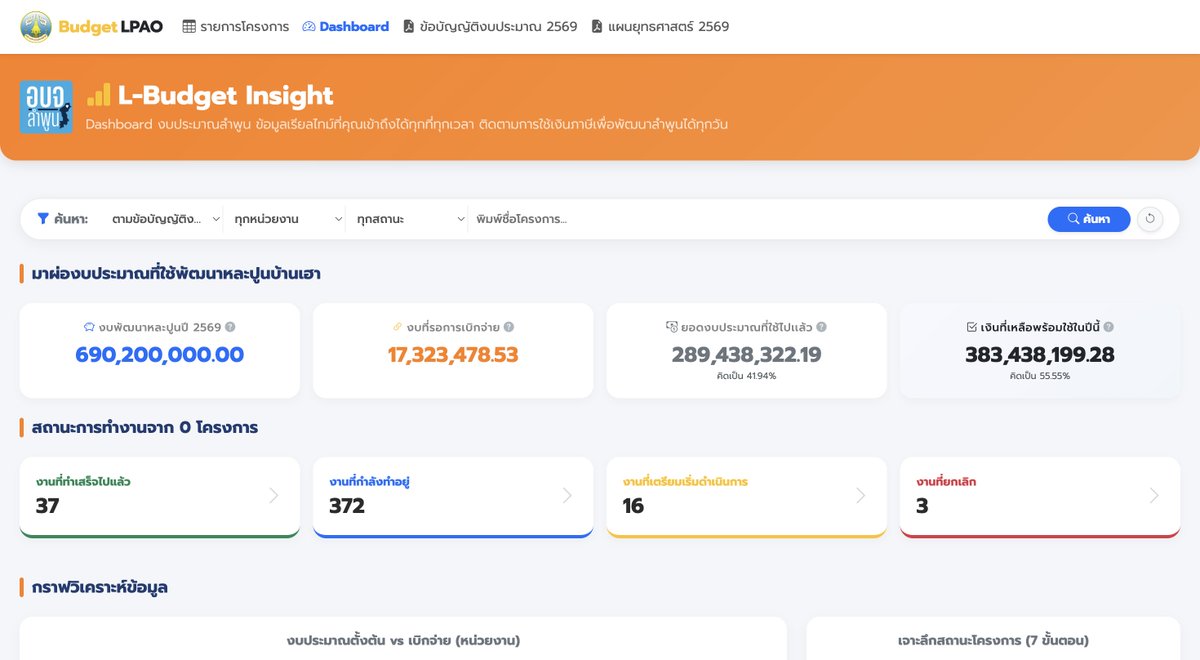Click the มาผ่องบประมาณที่ใช้พัฒนาหละปูนบ้านเฮา heading

point(176,273)
